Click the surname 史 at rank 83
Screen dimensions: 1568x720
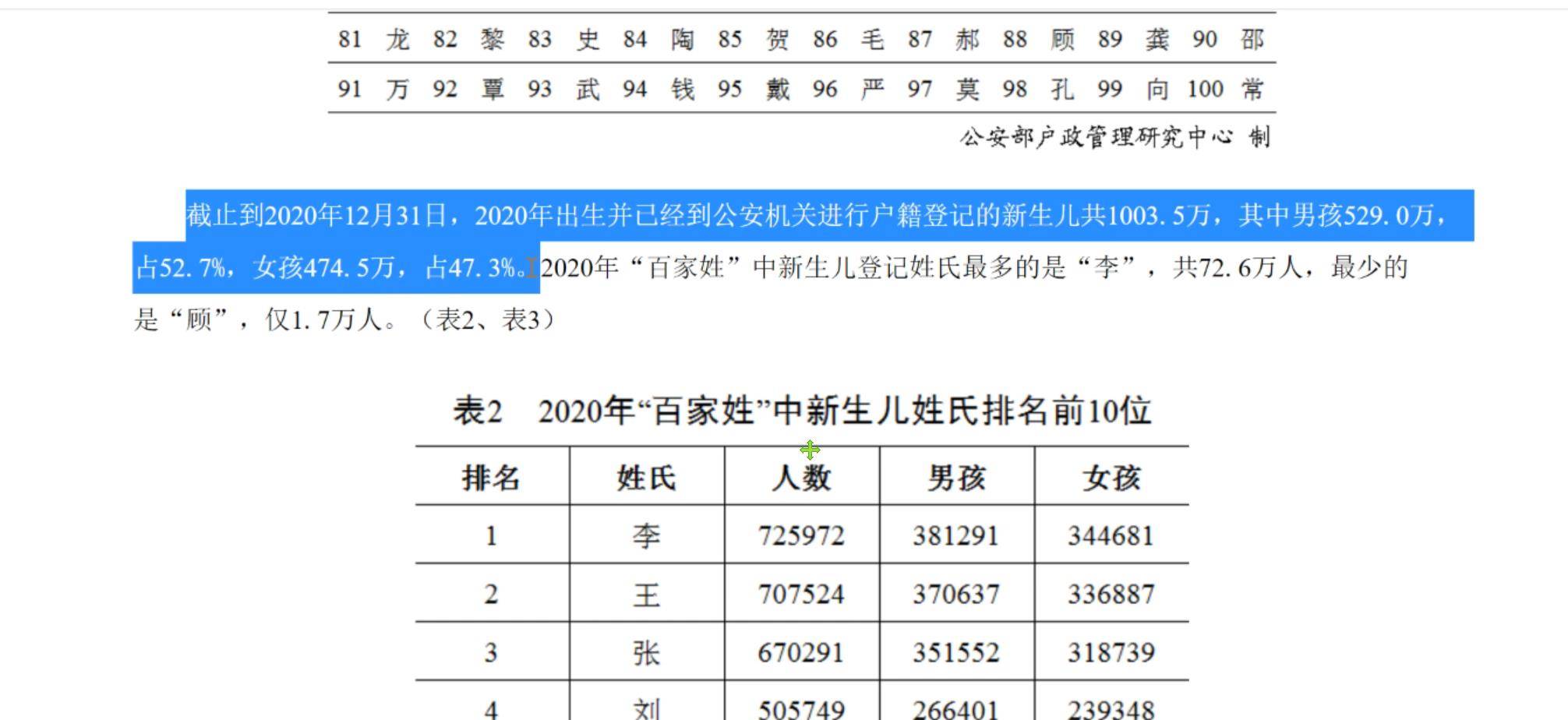click(x=588, y=39)
